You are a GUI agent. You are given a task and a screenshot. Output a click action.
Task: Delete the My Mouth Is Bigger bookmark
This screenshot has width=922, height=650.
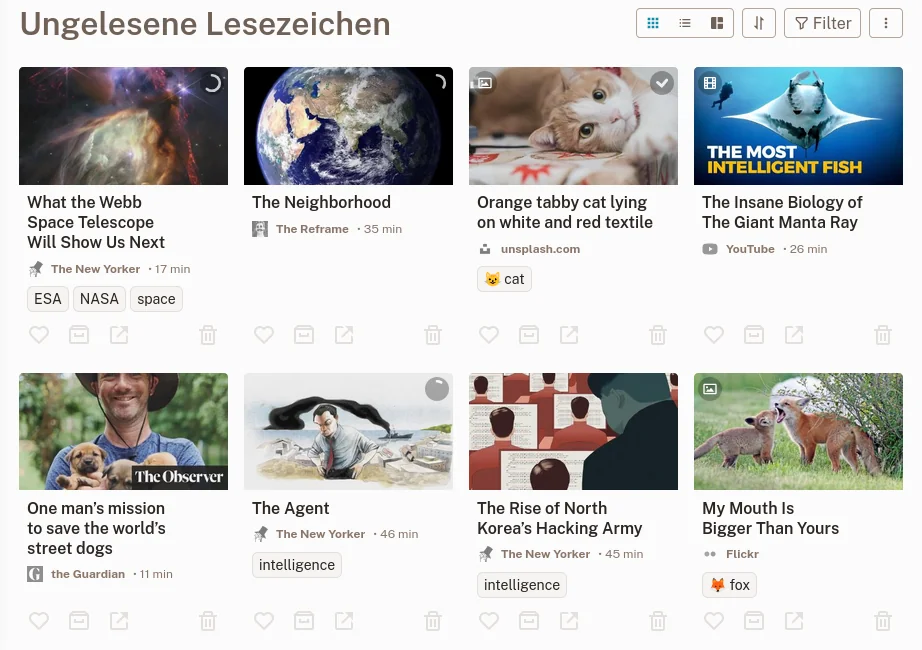(x=883, y=621)
